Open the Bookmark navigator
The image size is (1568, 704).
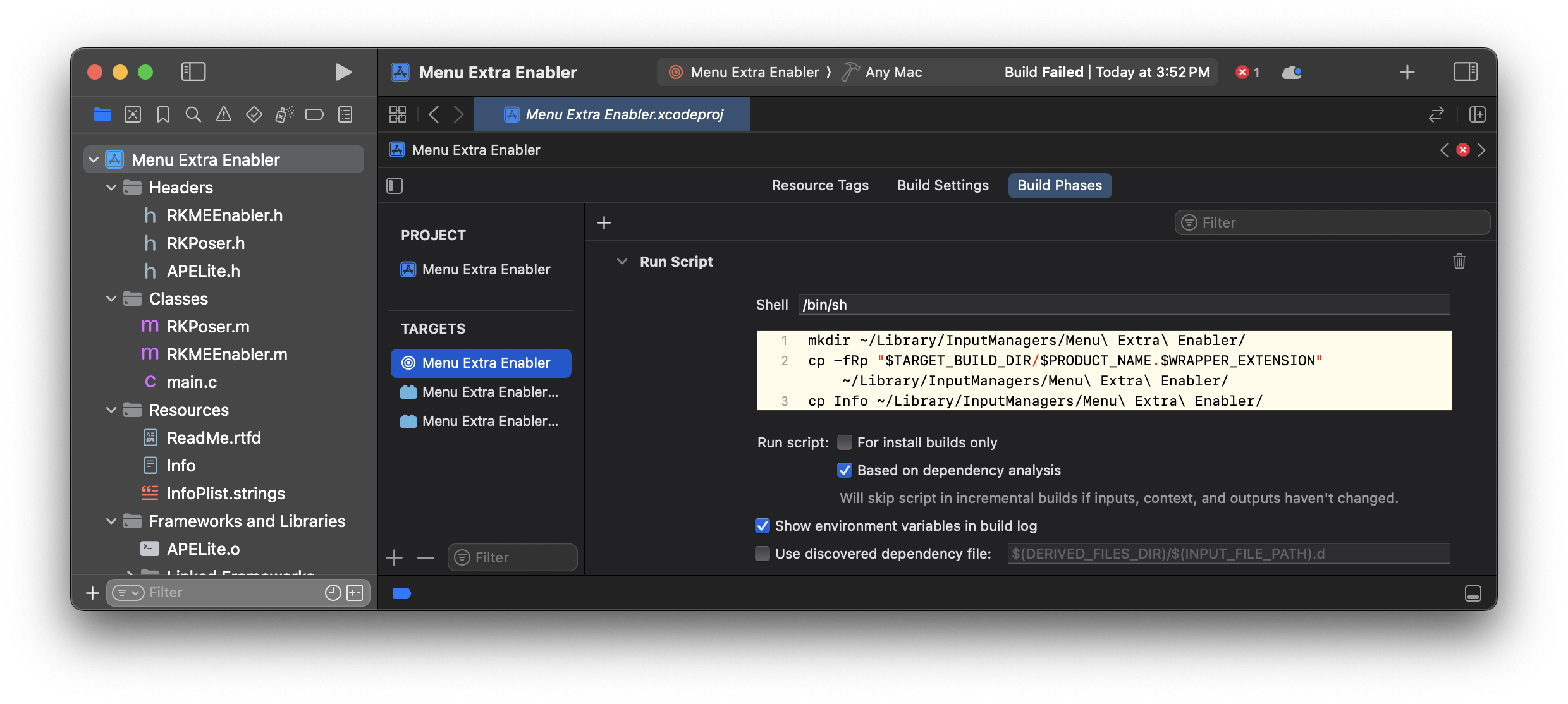click(163, 114)
